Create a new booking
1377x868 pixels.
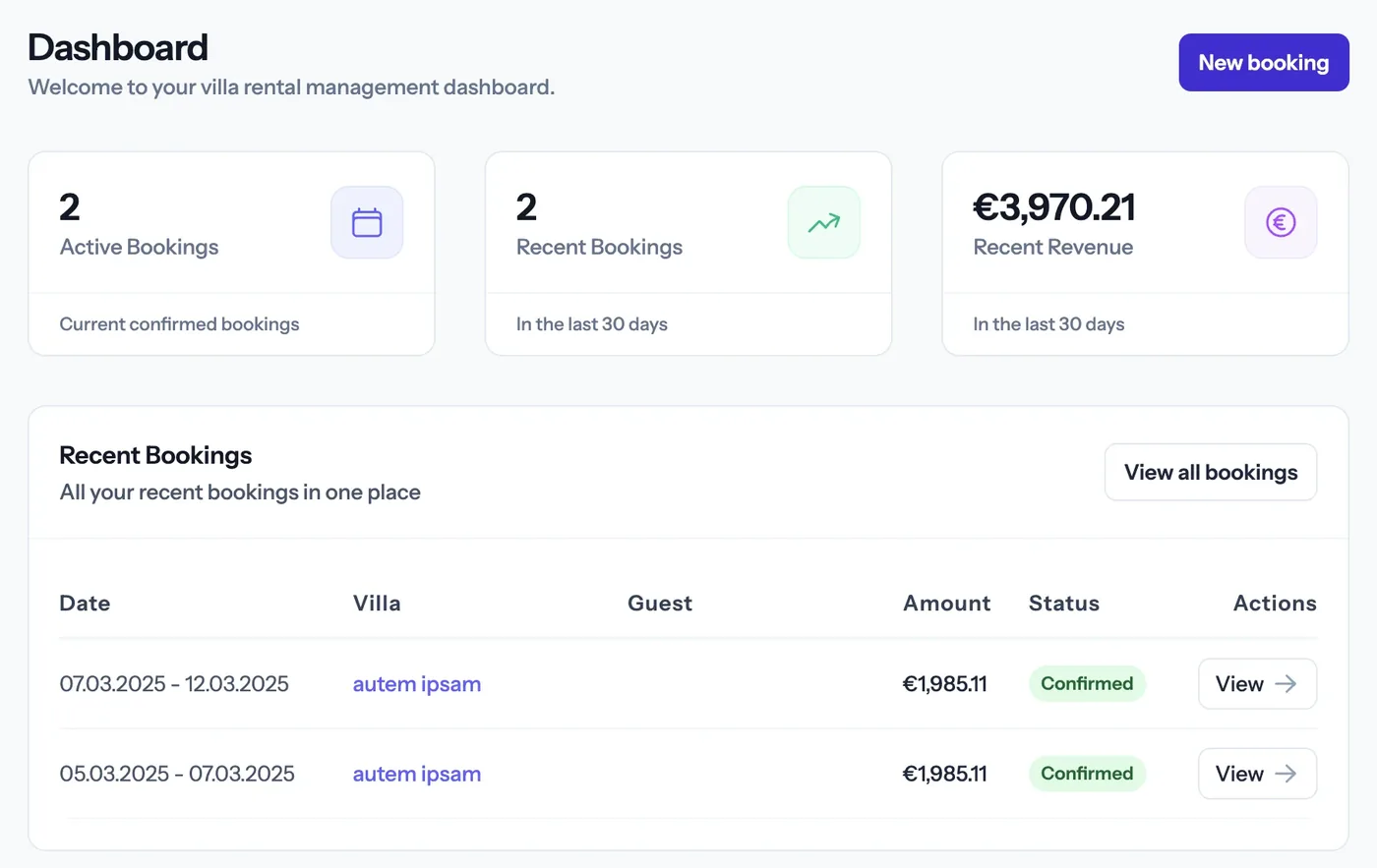[x=1264, y=63]
